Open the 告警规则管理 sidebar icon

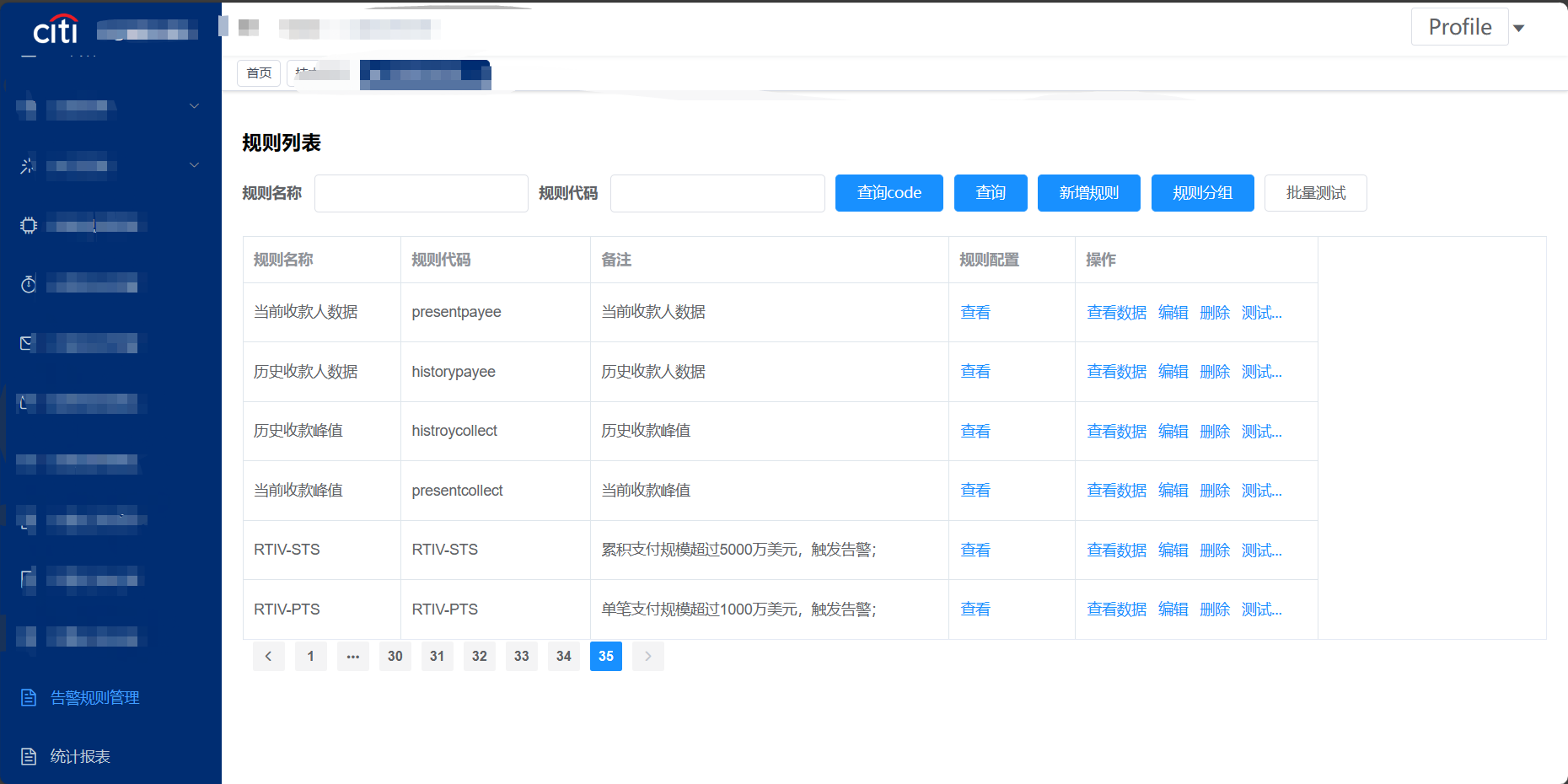click(29, 698)
